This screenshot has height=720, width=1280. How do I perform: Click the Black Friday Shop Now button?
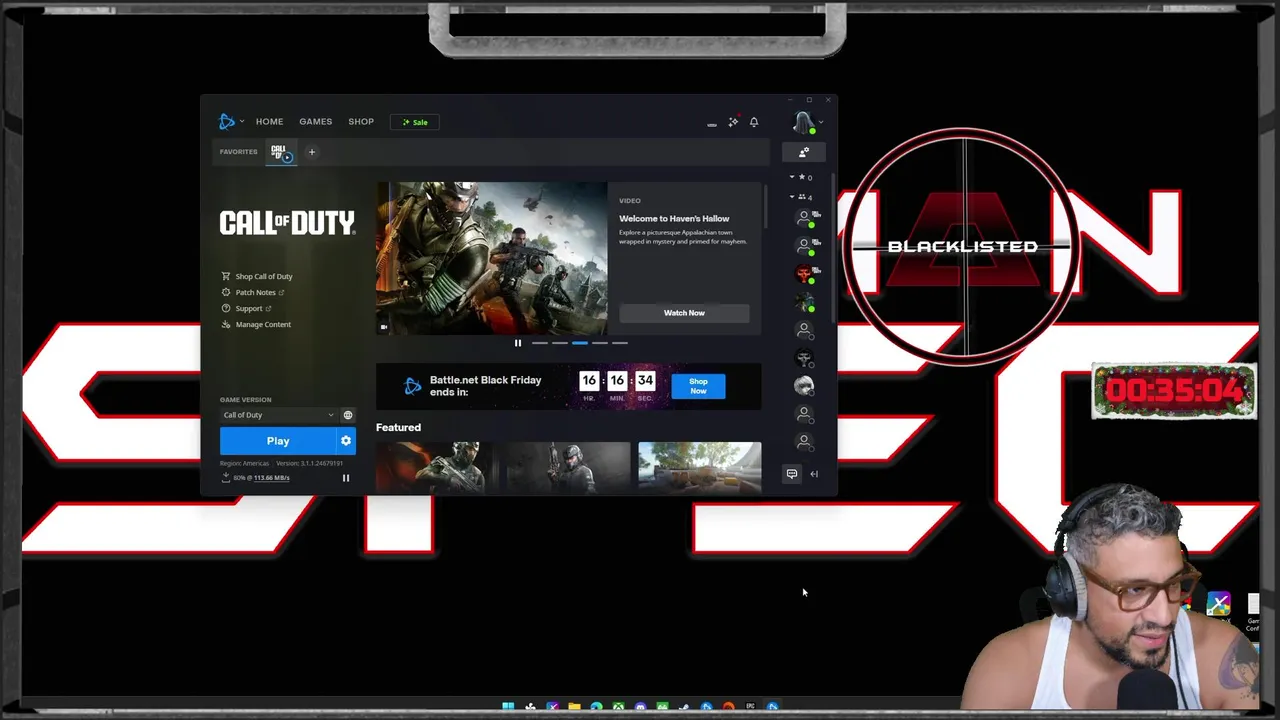pos(698,385)
